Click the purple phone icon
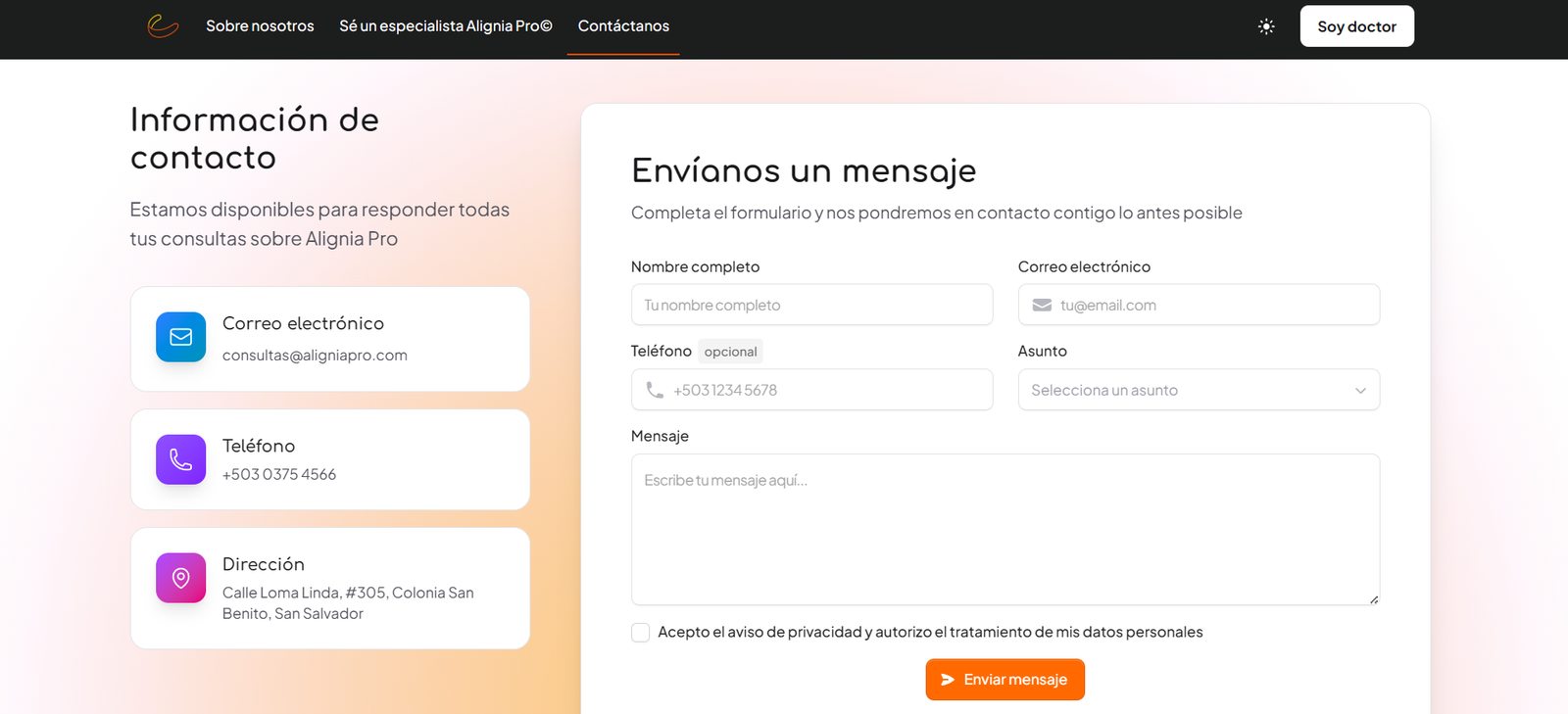Screen dimensions: 1568x714 181,459
